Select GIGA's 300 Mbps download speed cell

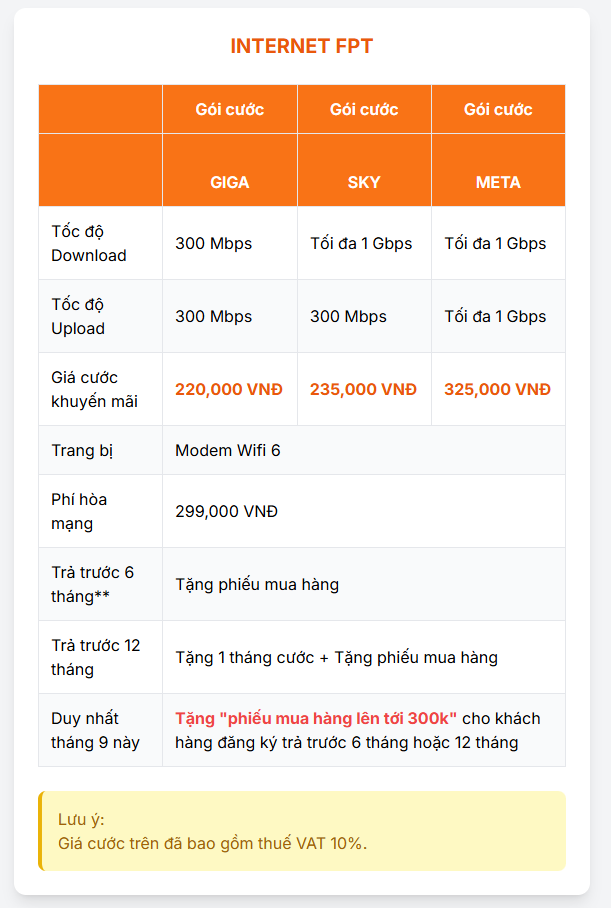(x=214, y=243)
